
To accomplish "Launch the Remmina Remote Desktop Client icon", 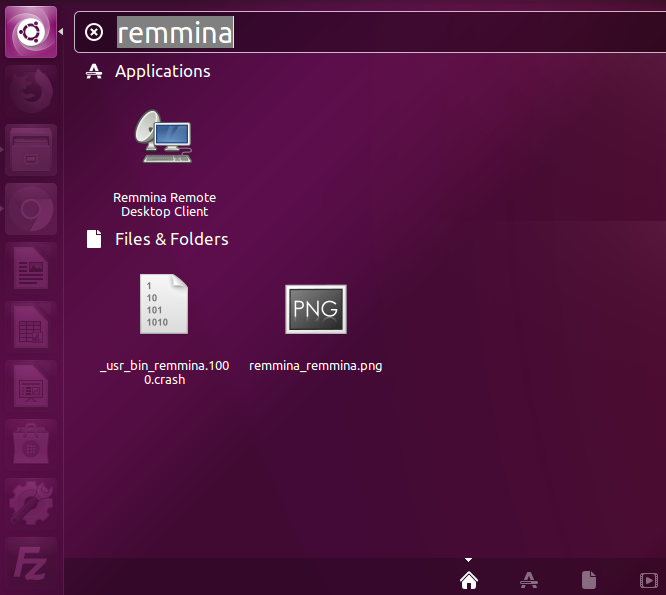I will pyautogui.click(x=164, y=137).
